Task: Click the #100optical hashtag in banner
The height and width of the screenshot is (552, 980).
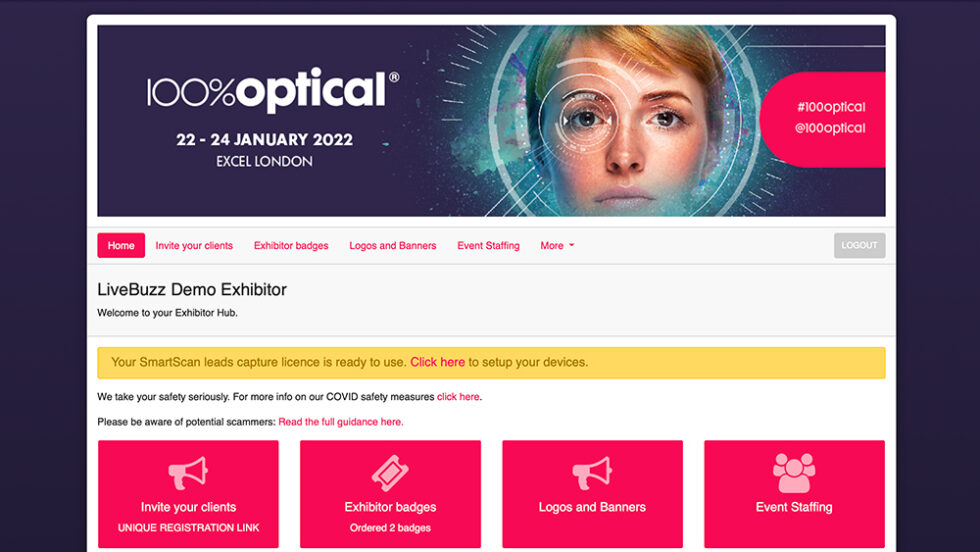Action: (x=831, y=107)
